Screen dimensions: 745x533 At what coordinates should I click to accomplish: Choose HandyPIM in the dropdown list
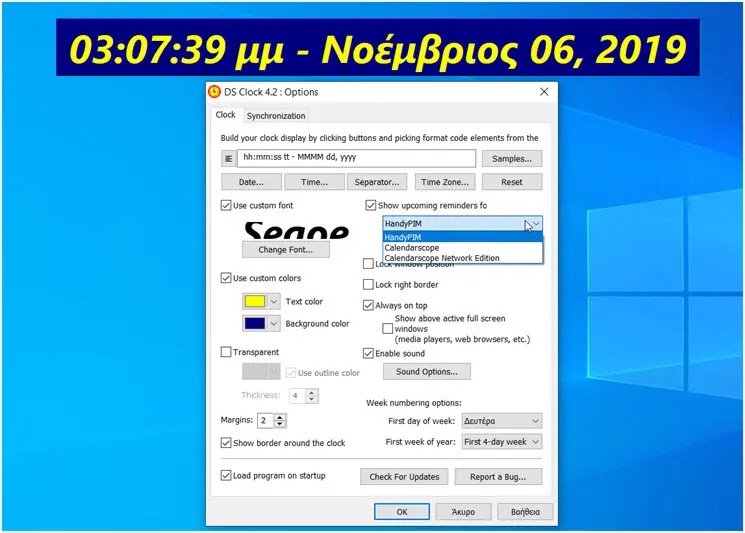462,237
